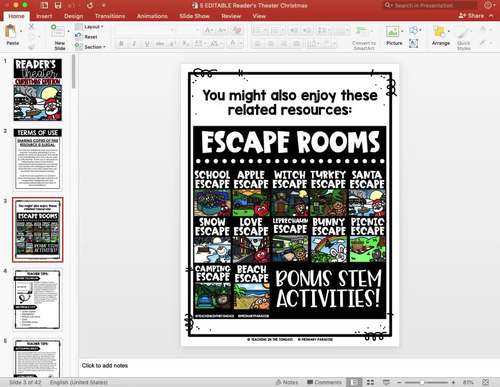Open the Paste options dropdown arrow
Viewport: 500px width, 387px height.
click(x=21, y=31)
